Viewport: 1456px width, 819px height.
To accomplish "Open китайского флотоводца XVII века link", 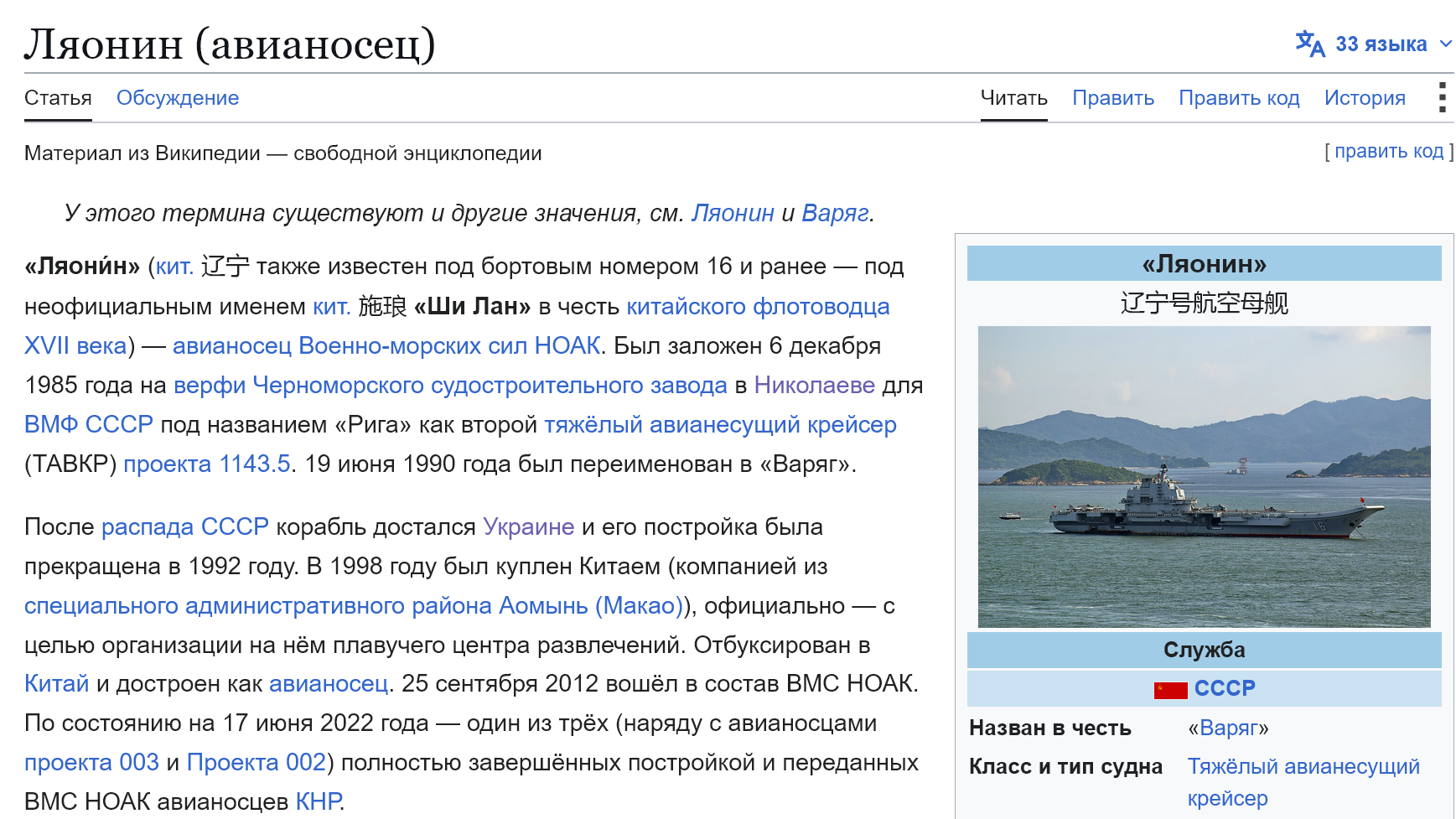I will pyautogui.click(x=758, y=306).
